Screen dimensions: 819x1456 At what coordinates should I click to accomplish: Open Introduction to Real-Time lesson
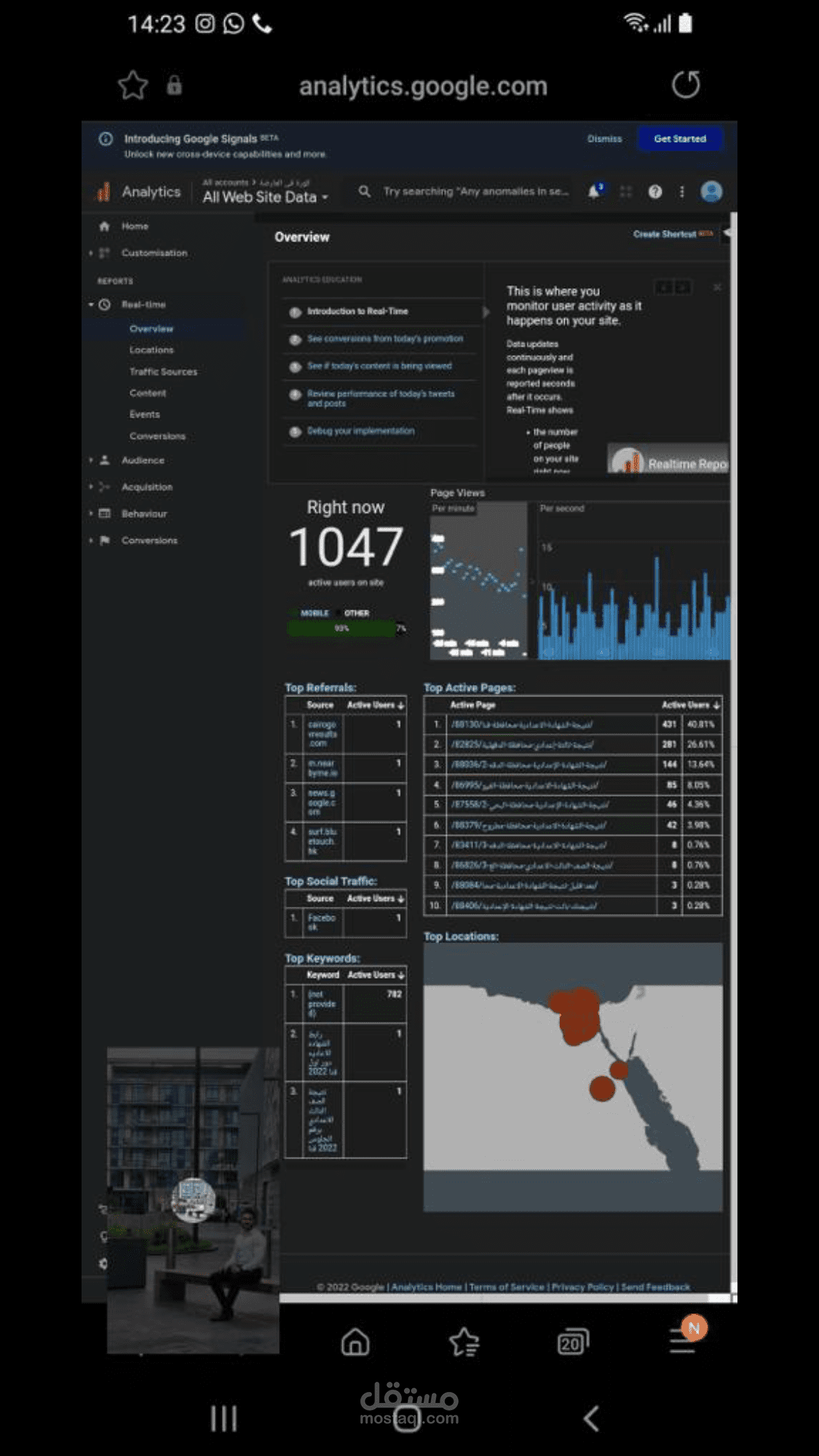point(357,311)
